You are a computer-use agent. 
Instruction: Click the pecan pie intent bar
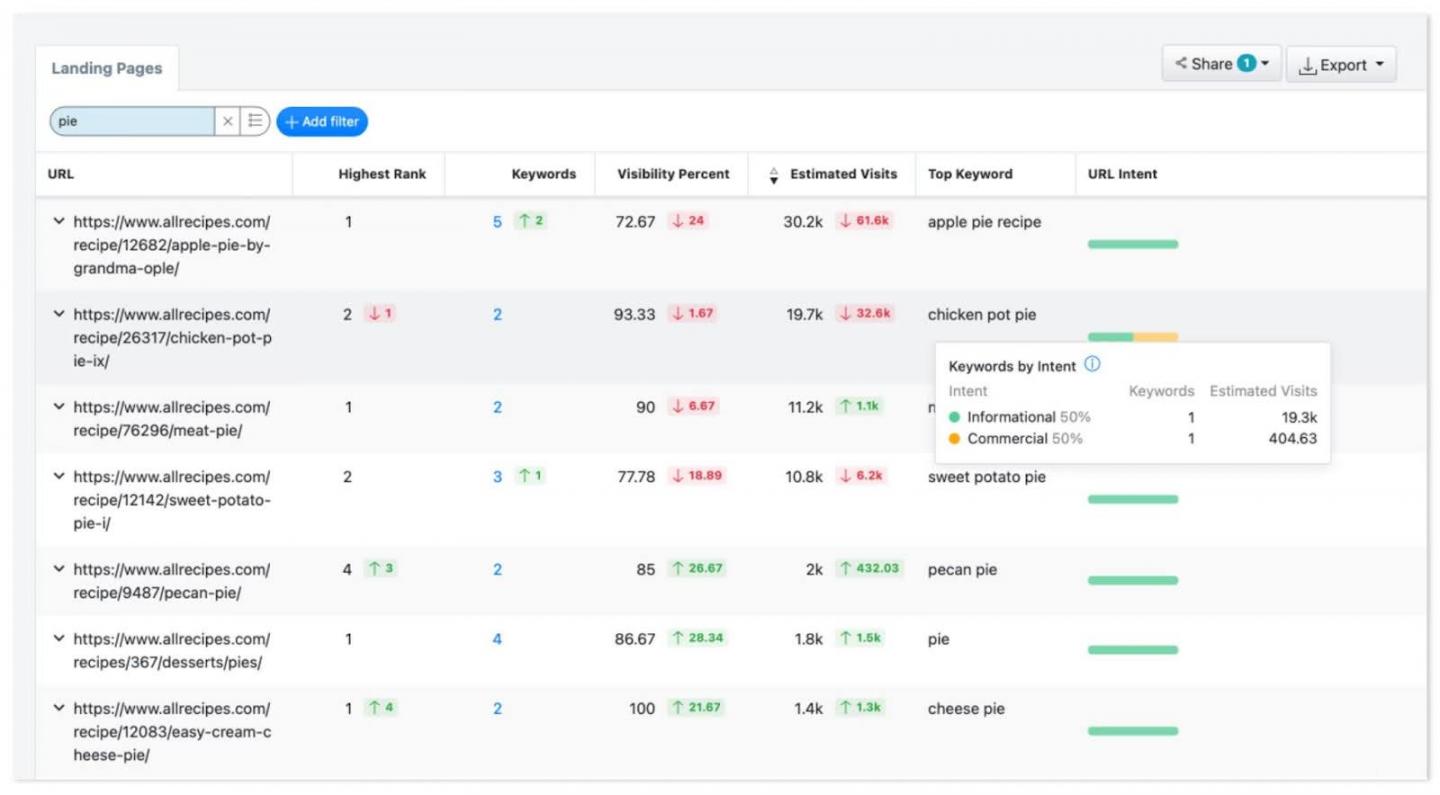pos(1133,580)
